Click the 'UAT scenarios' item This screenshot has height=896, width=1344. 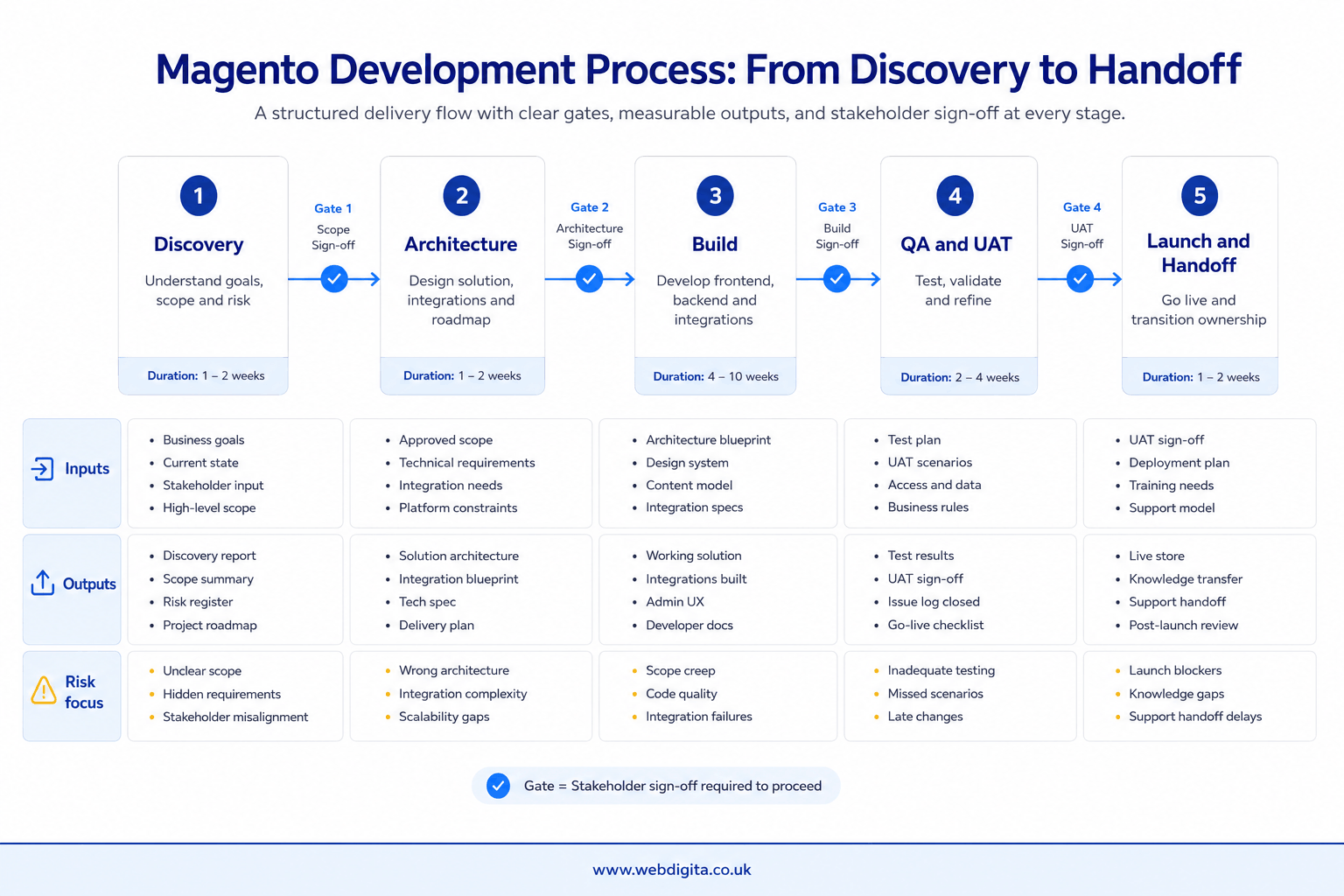tap(930, 462)
